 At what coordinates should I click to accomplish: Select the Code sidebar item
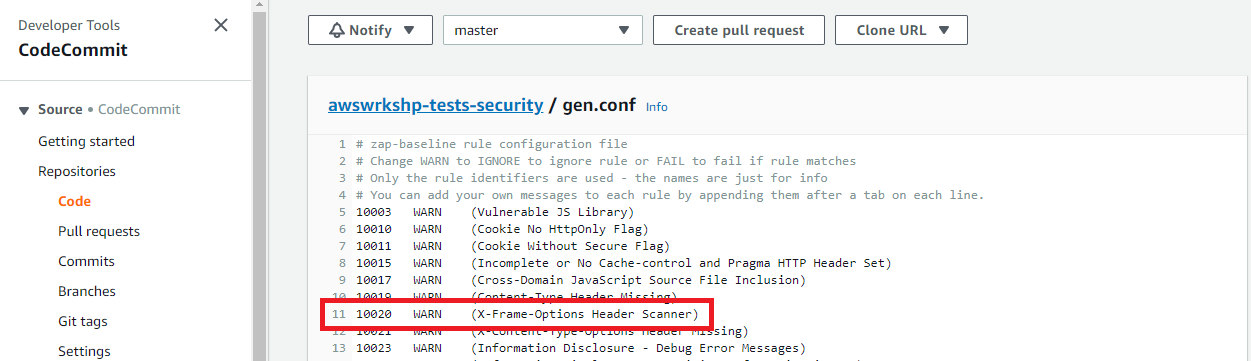click(x=75, y=201)
